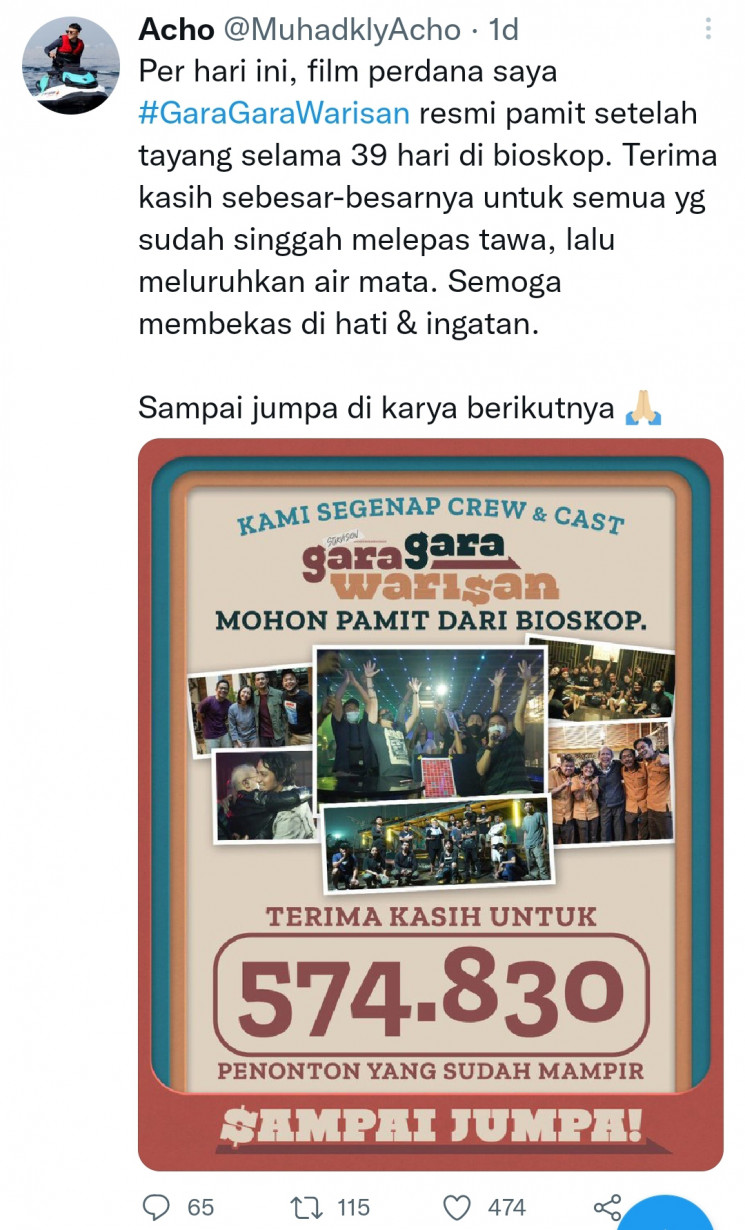View the 65 replies count
The width and height of the screenshot is (745, 1230).
click(201, 1208)
